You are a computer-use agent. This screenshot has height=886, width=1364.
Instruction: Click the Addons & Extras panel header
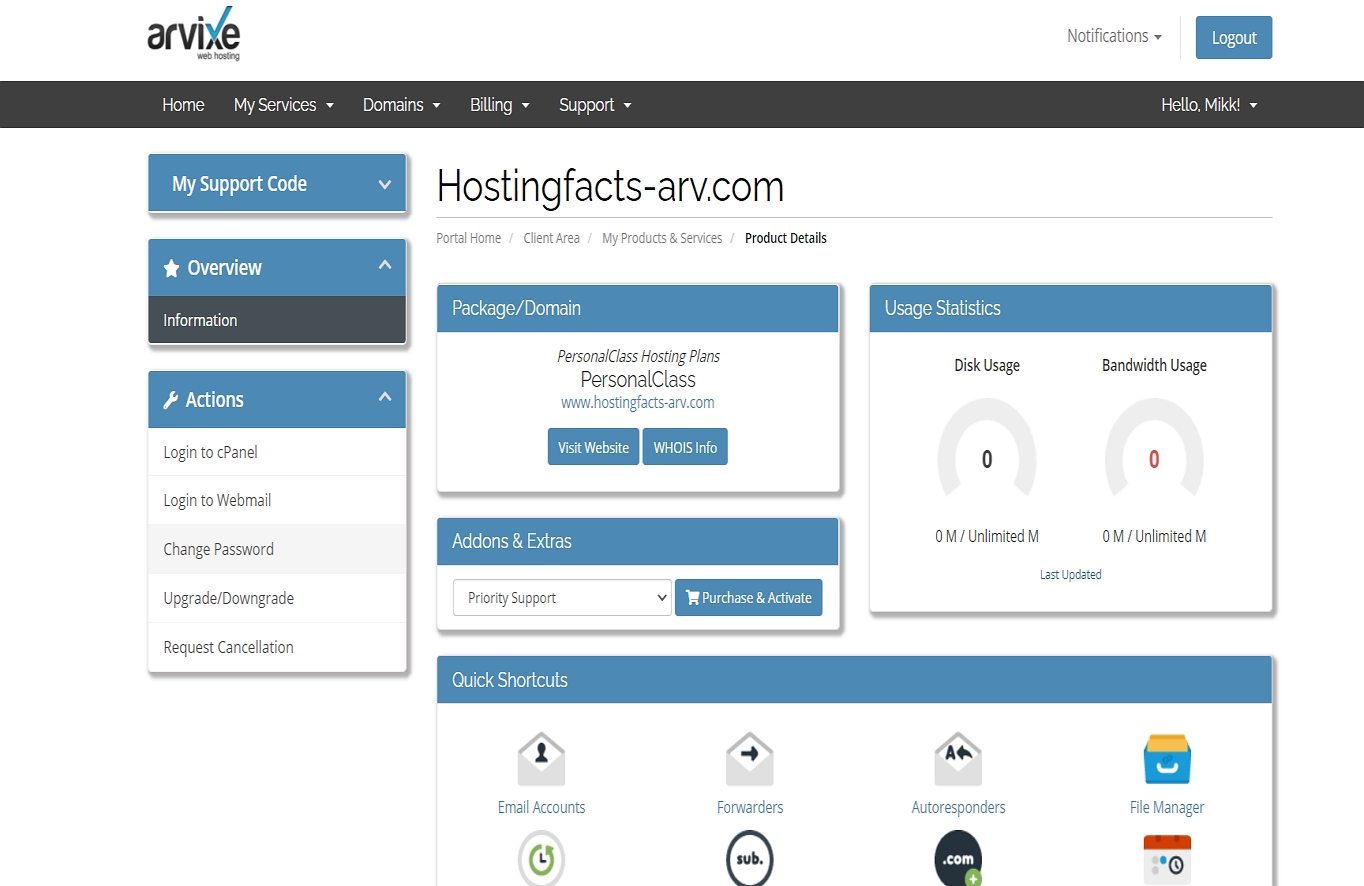637,541
